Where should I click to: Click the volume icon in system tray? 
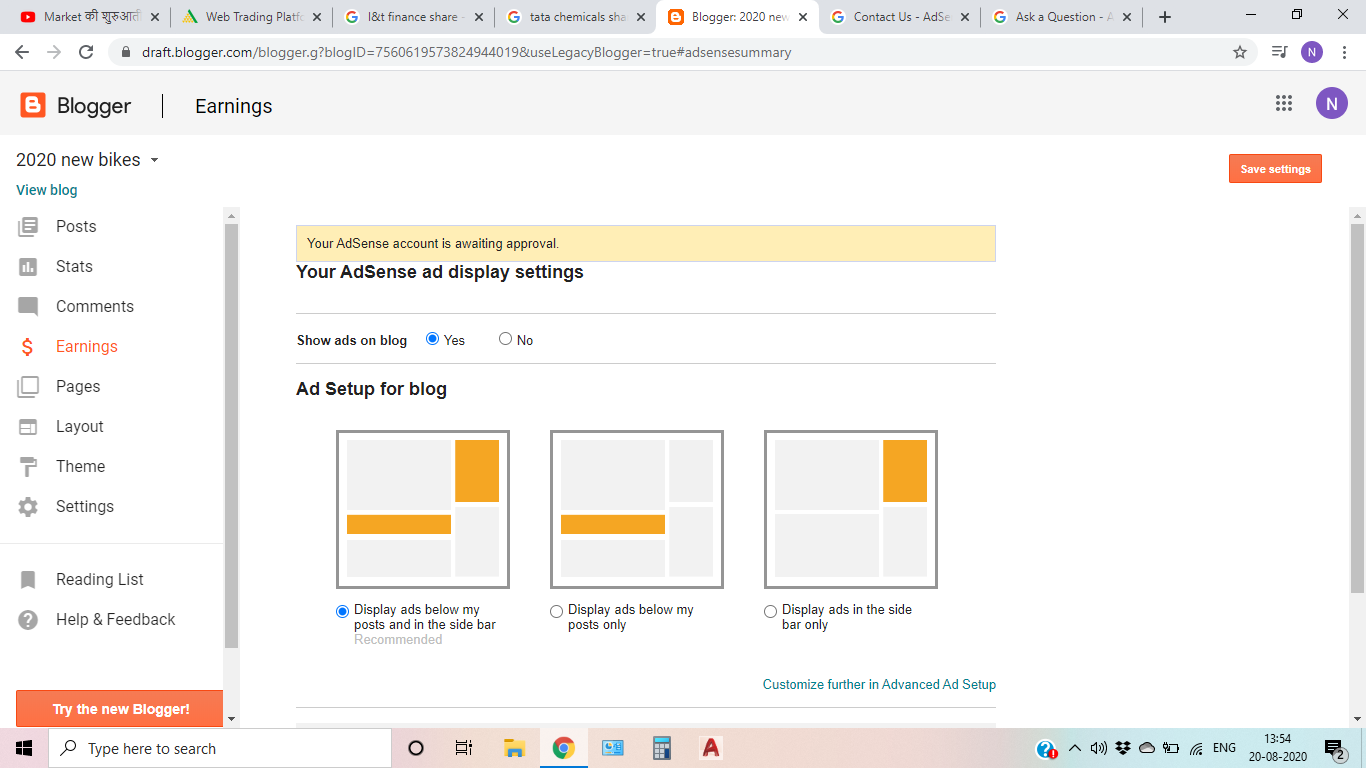click(x=1099, y=748)
